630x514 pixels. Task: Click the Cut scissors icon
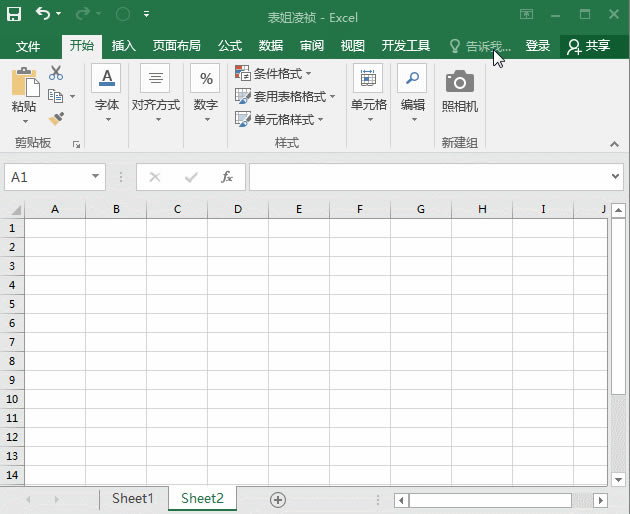coord(56,73)
